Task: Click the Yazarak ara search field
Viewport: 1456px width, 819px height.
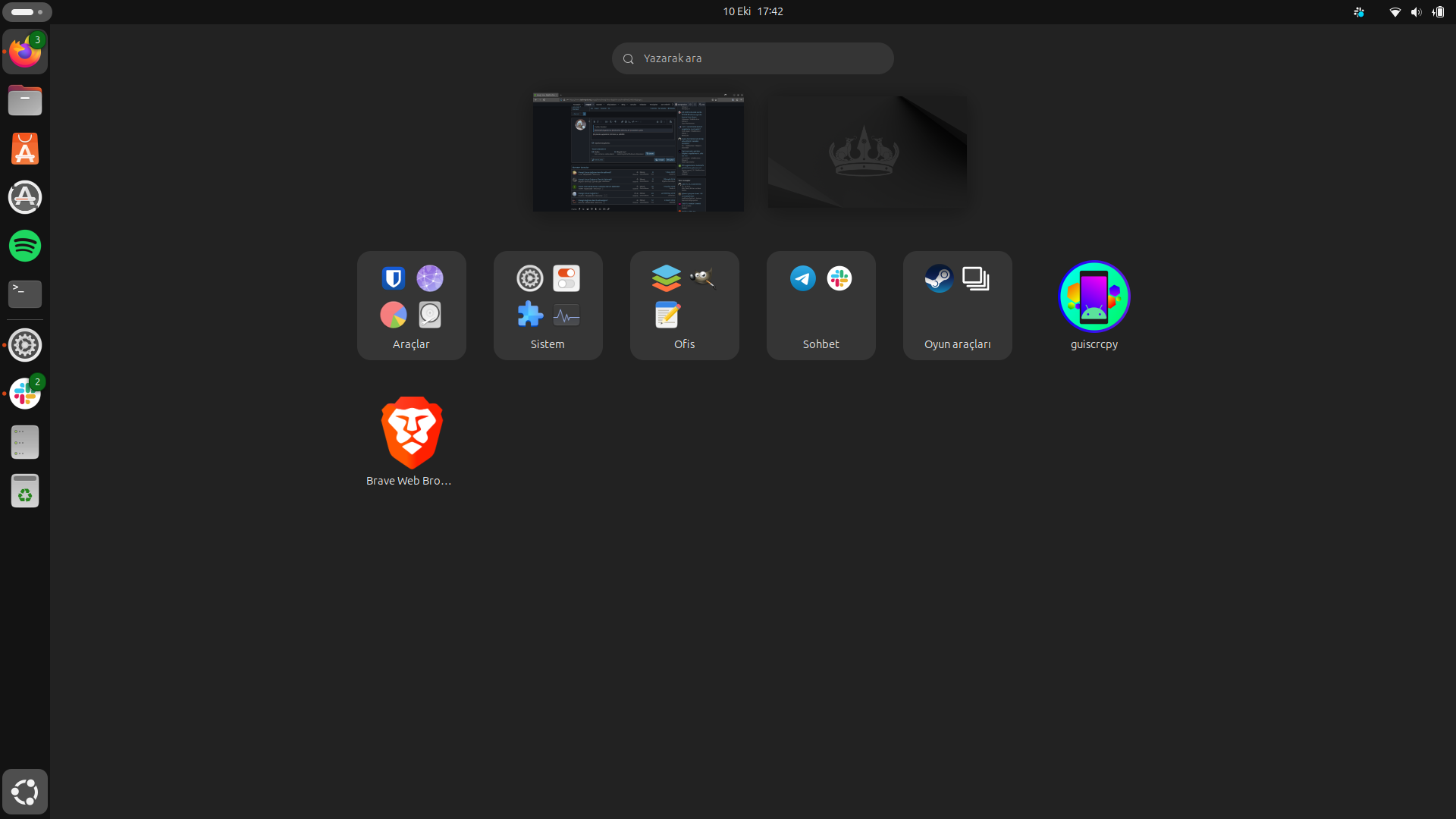Action: coord(752,58)
